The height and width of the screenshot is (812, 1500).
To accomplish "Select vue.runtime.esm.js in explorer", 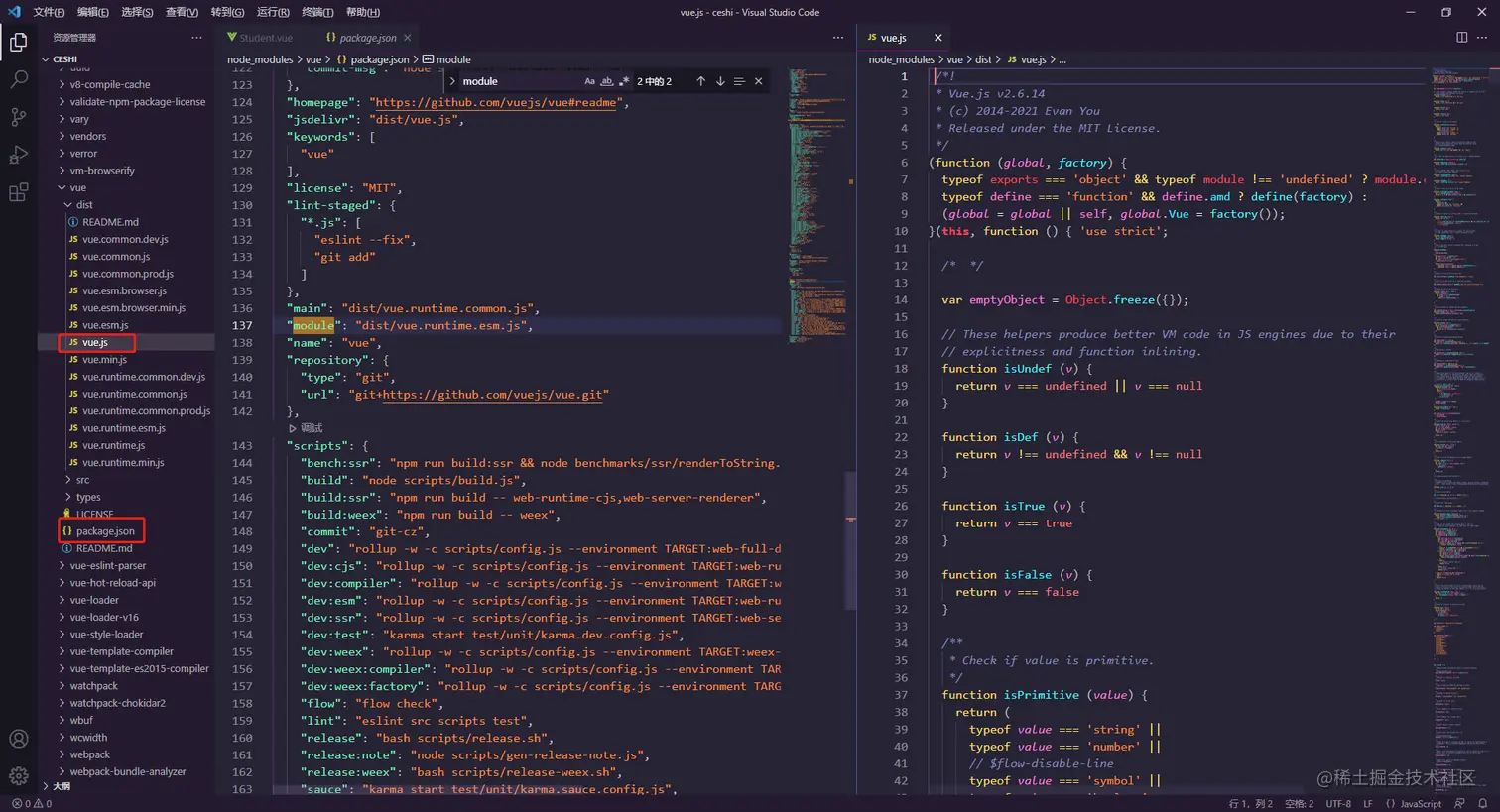I will pyautogui.click(x=124, y=428).
